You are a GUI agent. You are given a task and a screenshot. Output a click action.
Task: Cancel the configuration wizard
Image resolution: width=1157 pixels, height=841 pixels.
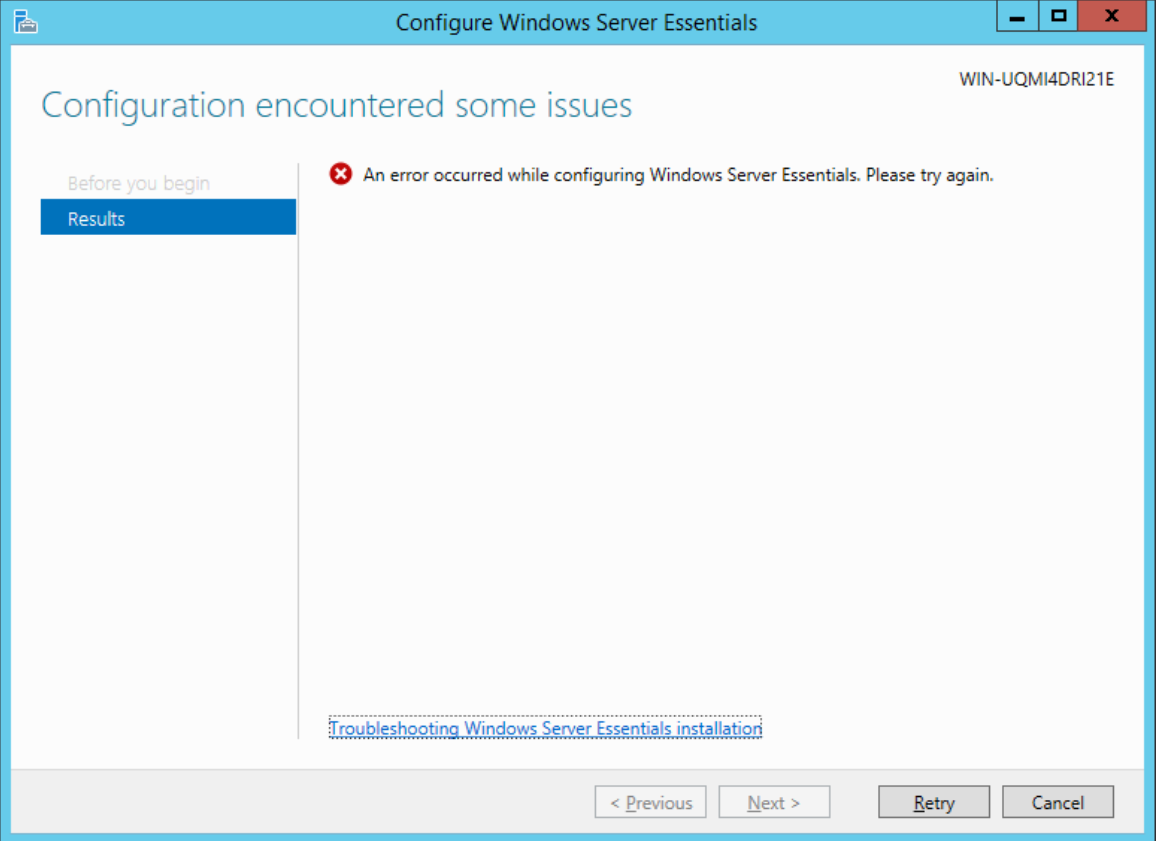(x=1057, y=803)
